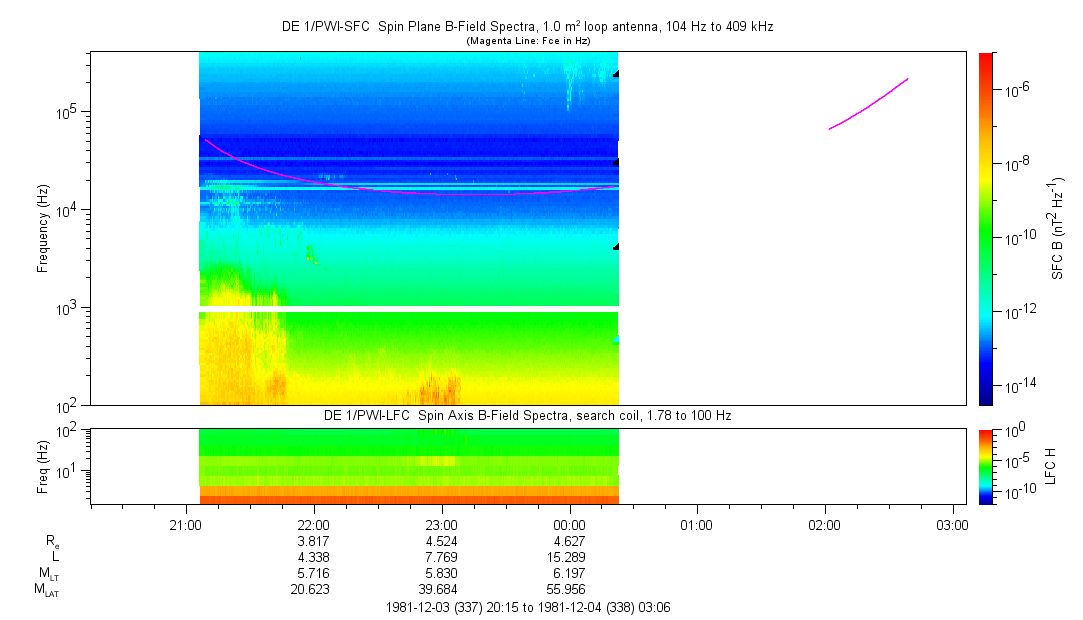The width and height of the screenshot is (1083, 620).
Task: Click the SFC B colorbar unit label
Action: tap(1058, 228)
